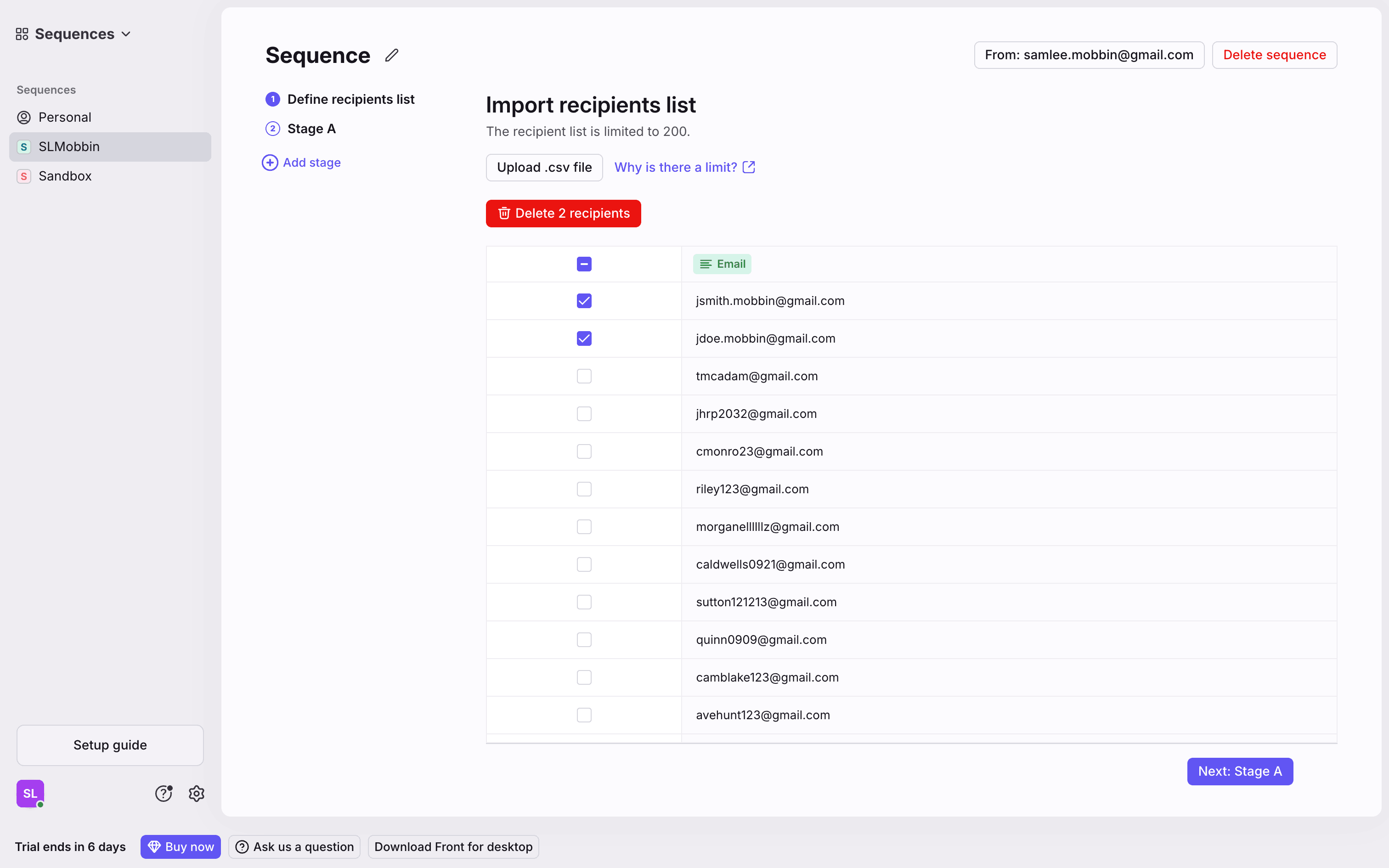Screen dimensions: 1389x868
Task: Click Next: Stage A button
Action: pos(1240,771)
